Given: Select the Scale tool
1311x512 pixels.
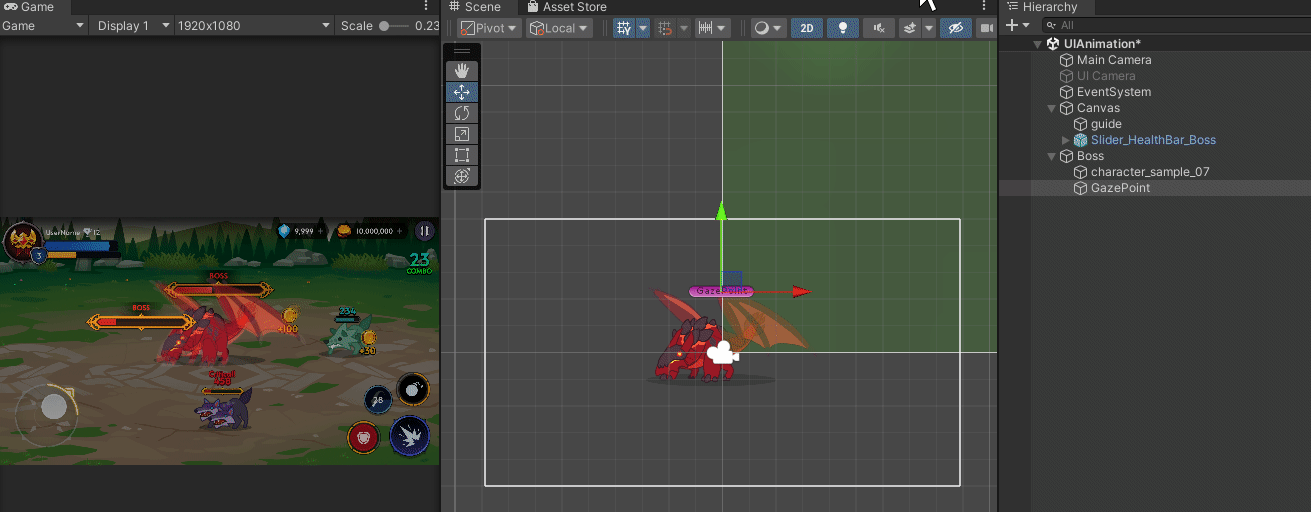Looking at the screenshot, I should 461,134.
